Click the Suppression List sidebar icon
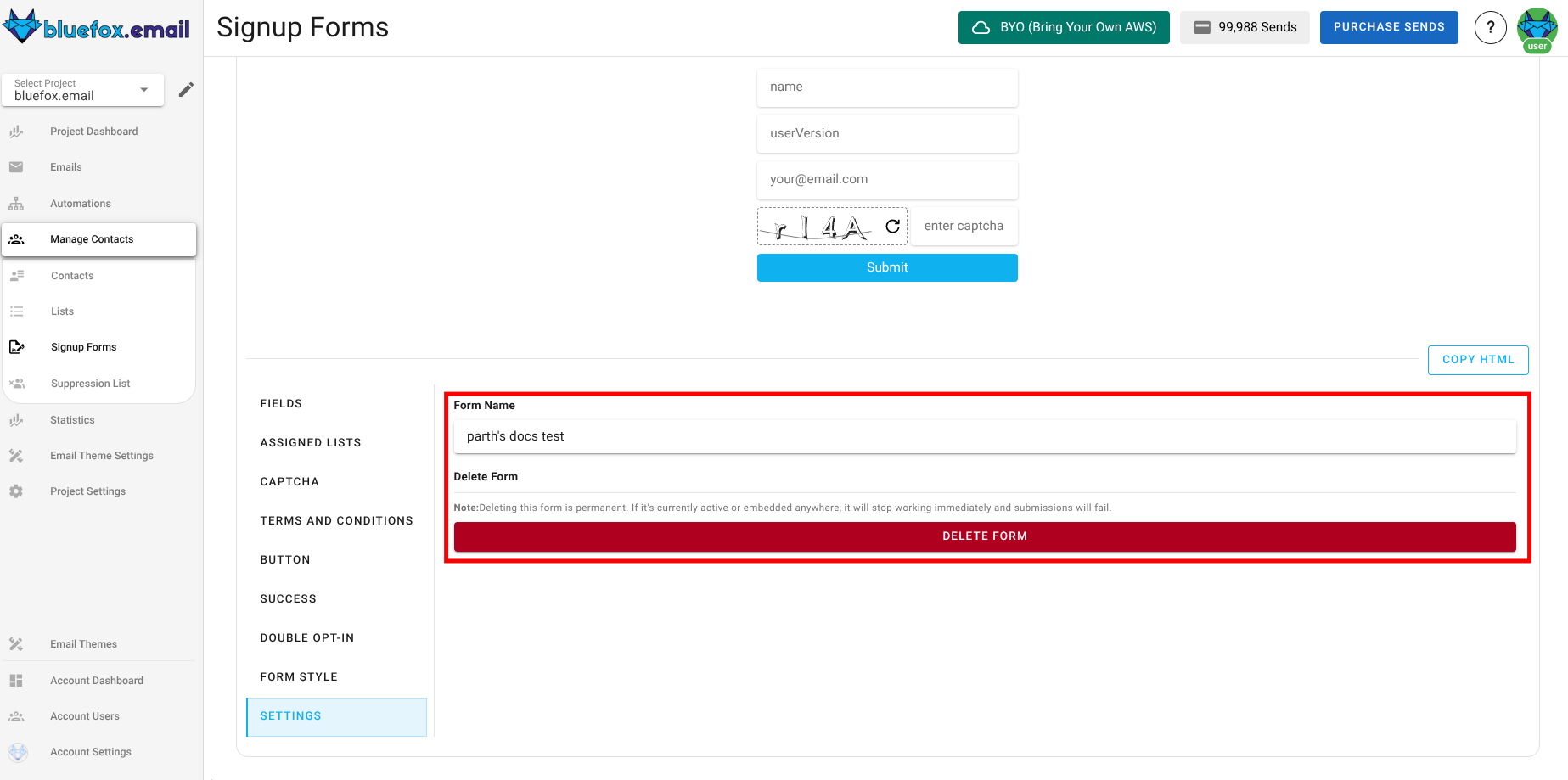 [x=17, y=383]
